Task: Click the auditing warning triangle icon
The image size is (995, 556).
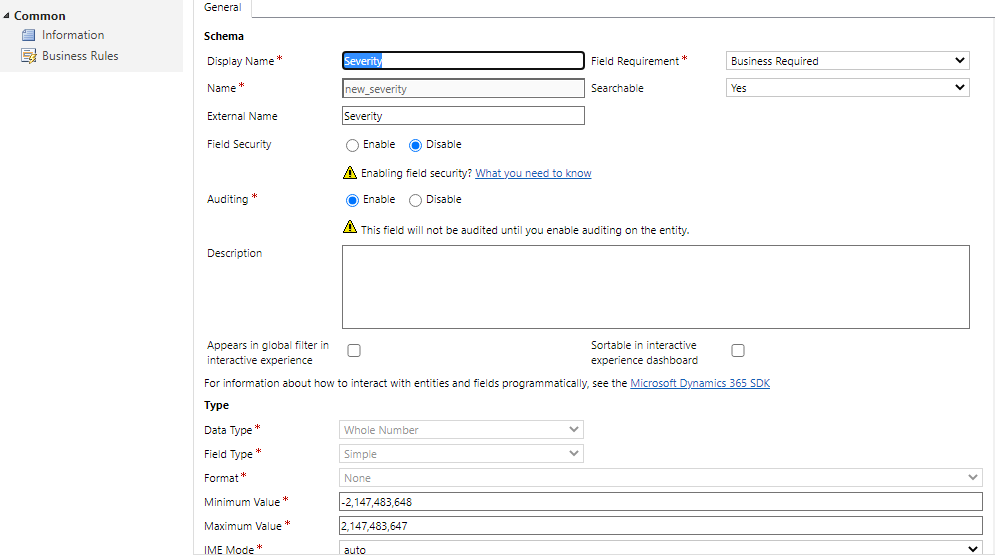Action: point(350,228)
